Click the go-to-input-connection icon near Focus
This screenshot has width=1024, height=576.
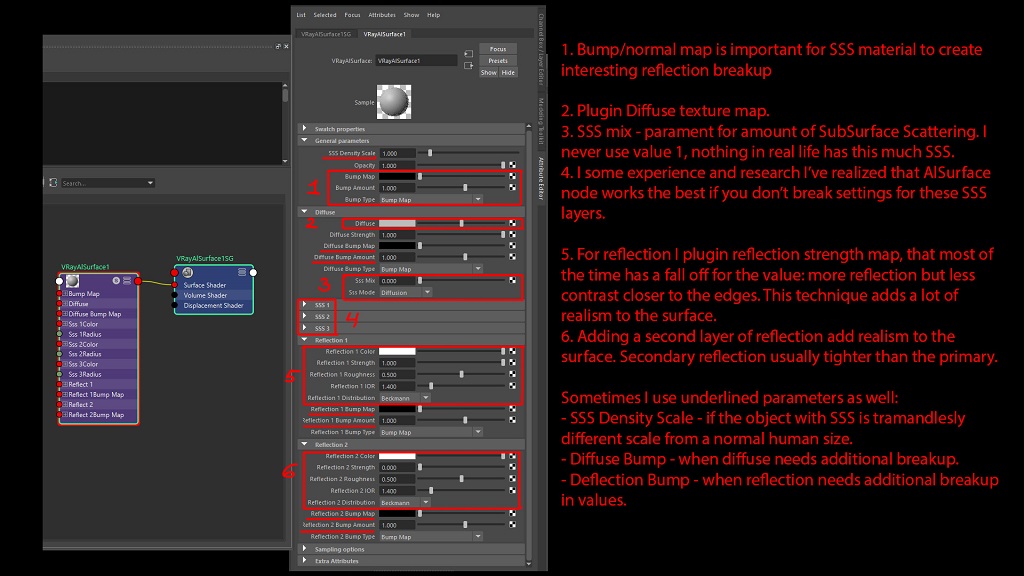(468, 53)
